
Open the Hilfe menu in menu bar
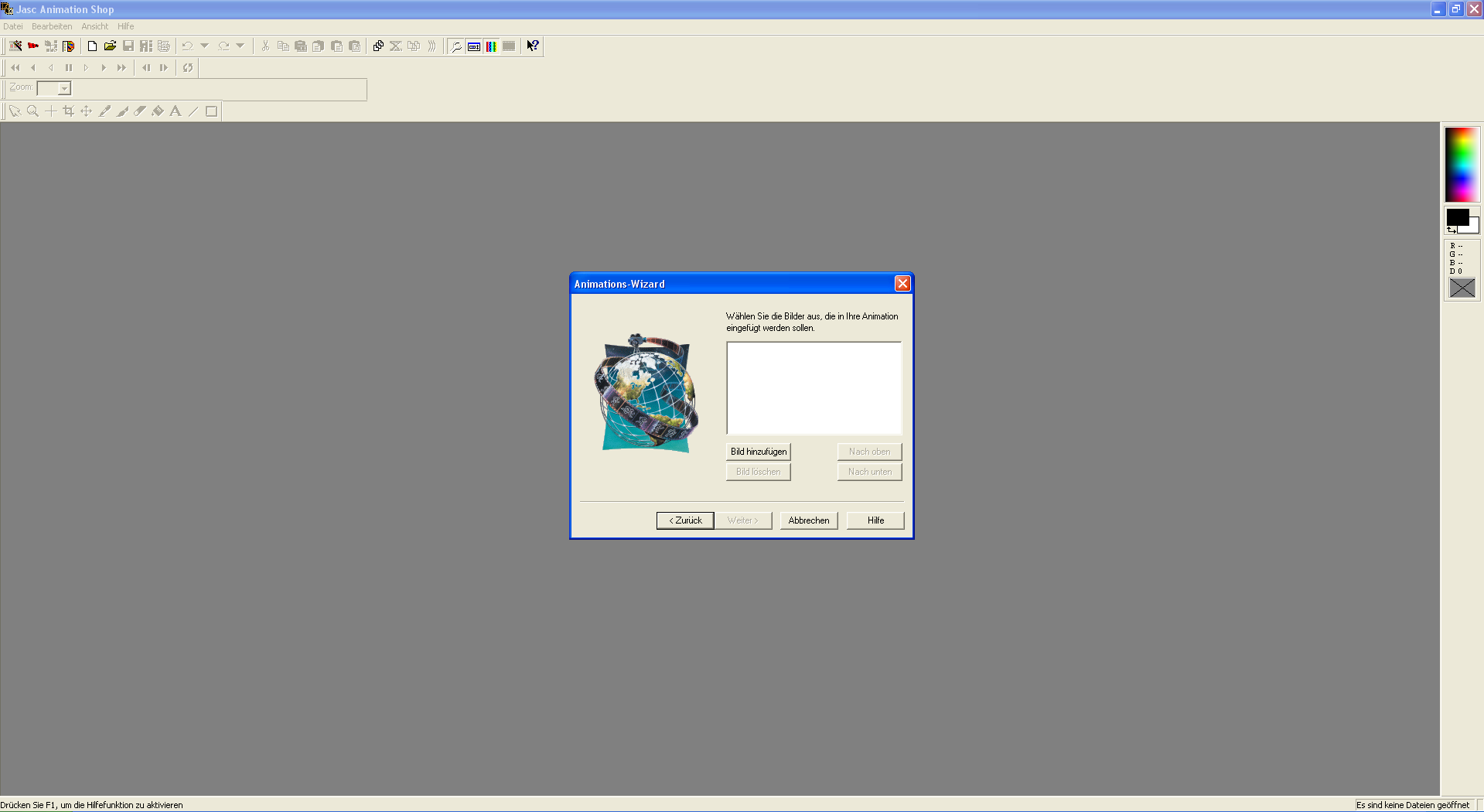coord(126,26)
